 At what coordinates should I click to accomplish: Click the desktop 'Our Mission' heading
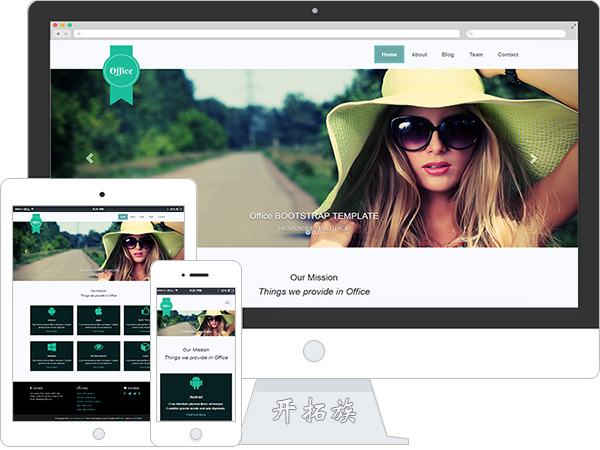tap(314, 277)
